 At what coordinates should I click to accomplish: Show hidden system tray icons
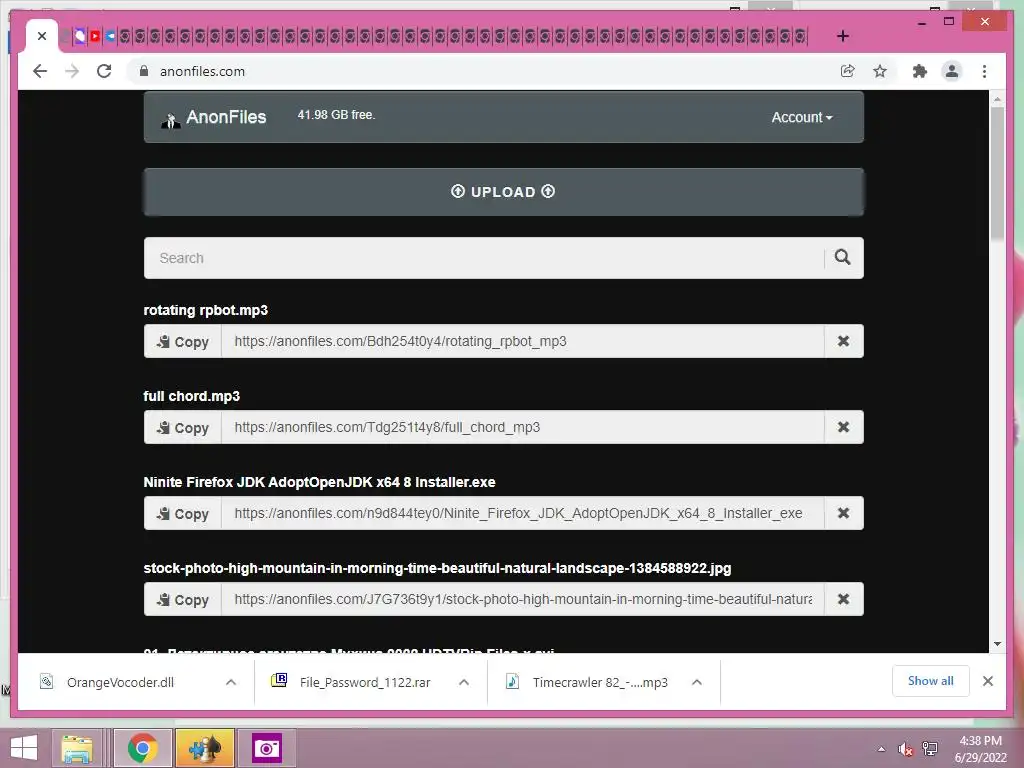[881, 749]
